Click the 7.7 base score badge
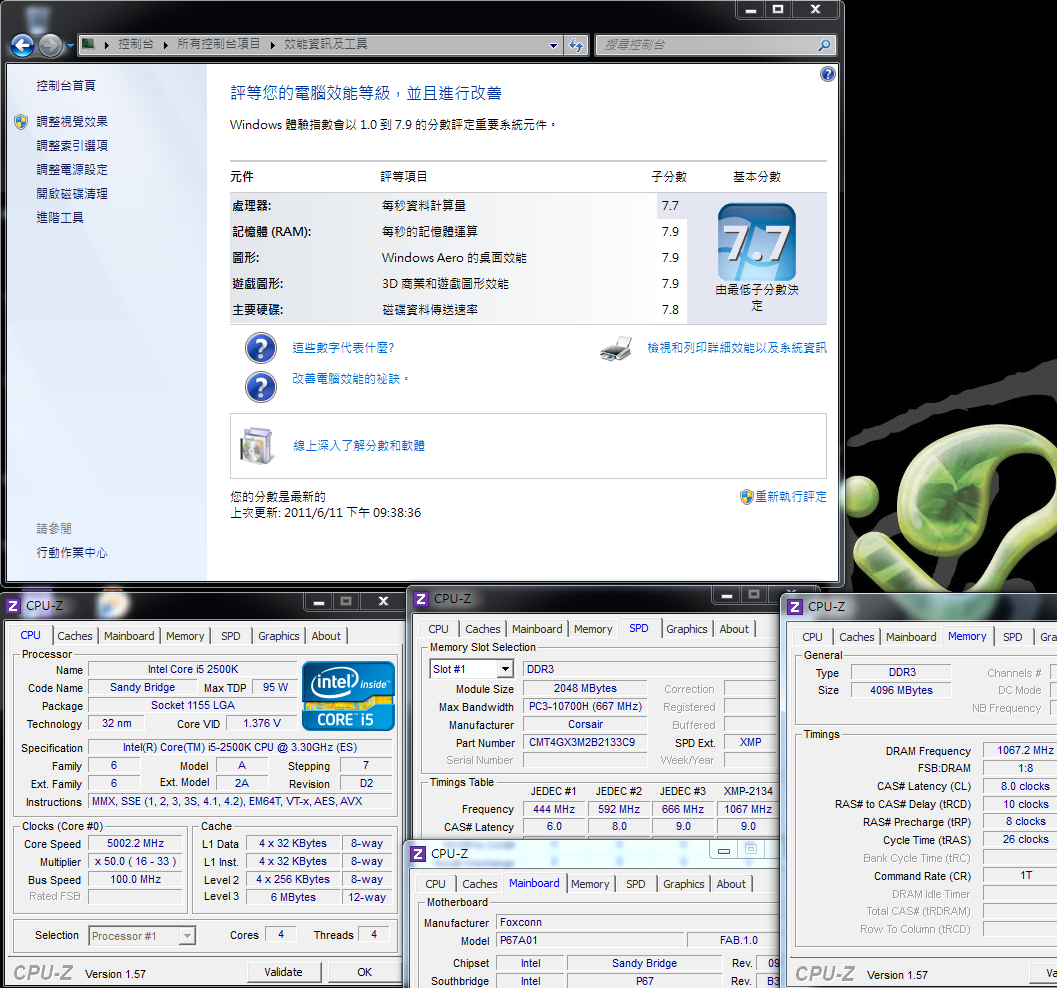The image size is (1057, 988). 756,242
